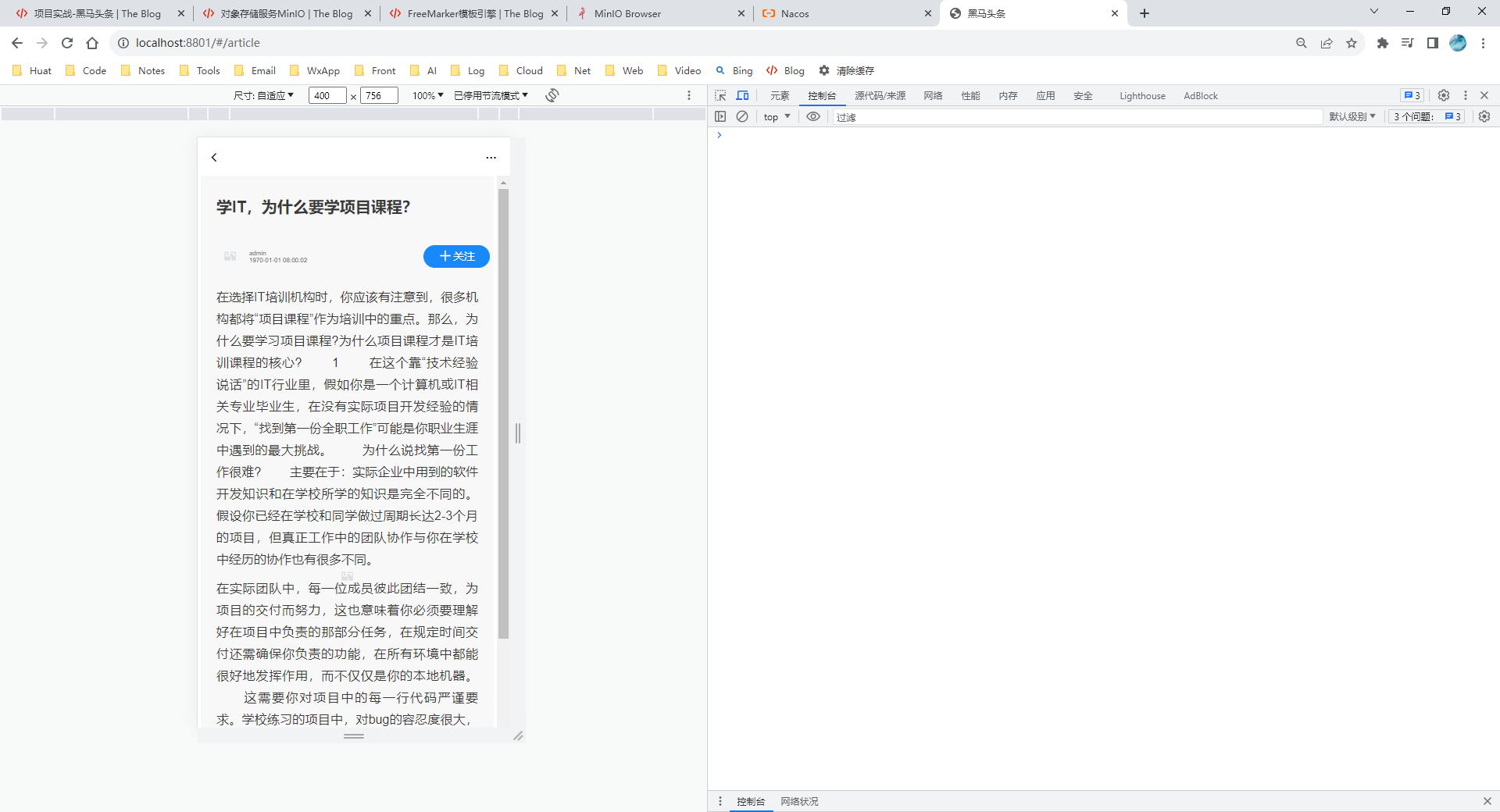The width and height of the screenshot is (1500, 812).
Task: Click the live expression eye icon
Action: [x=813, y=116]
